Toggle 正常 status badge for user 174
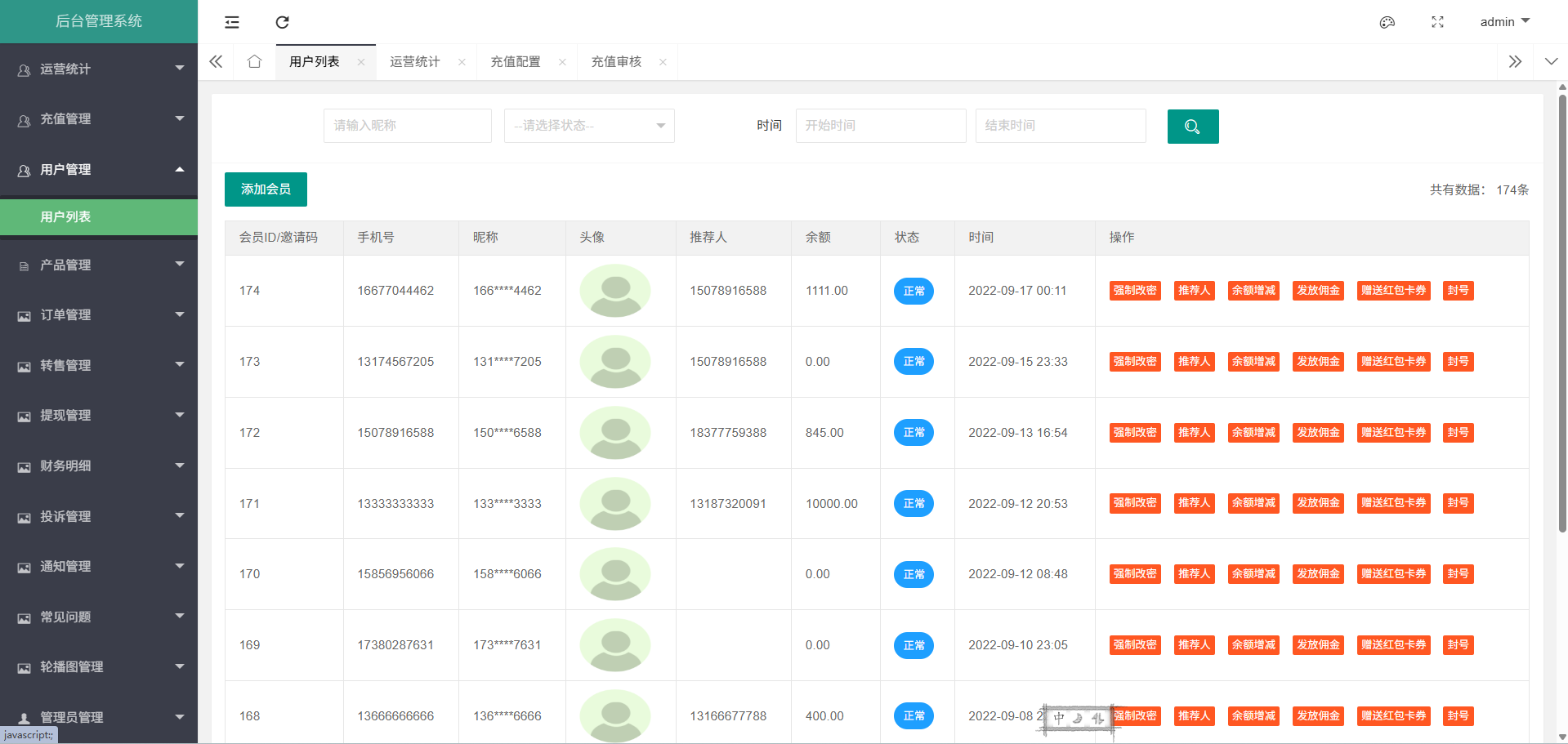Image resolution: width=1568 pixels, height=744 pixels. pyautogui.click(x=913, y=291)
